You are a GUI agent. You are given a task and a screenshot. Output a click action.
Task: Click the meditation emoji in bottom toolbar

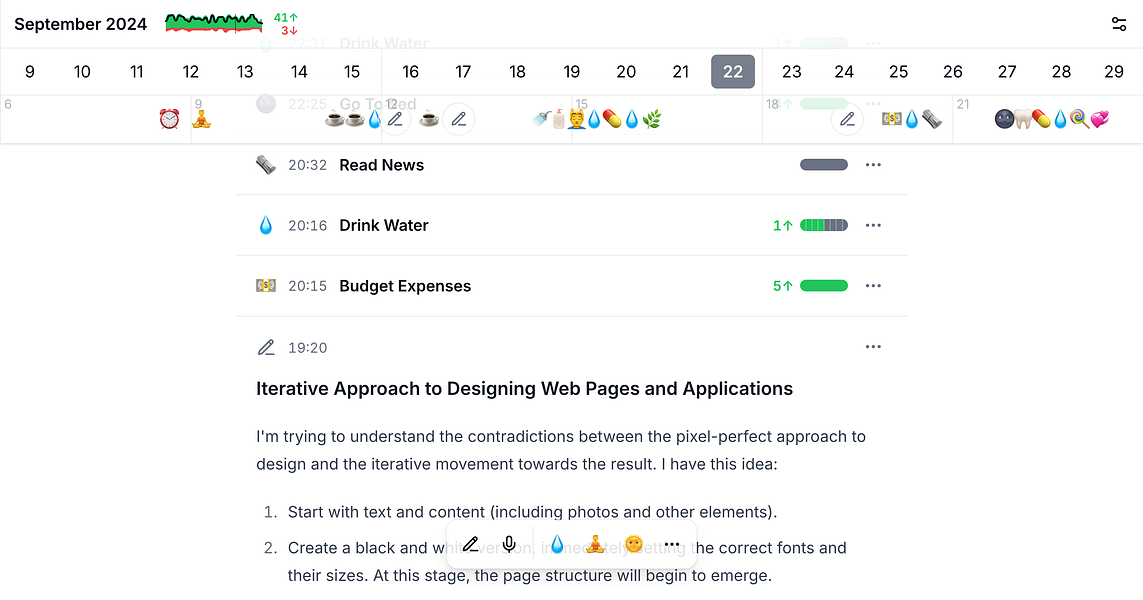(x=595, y=545)
